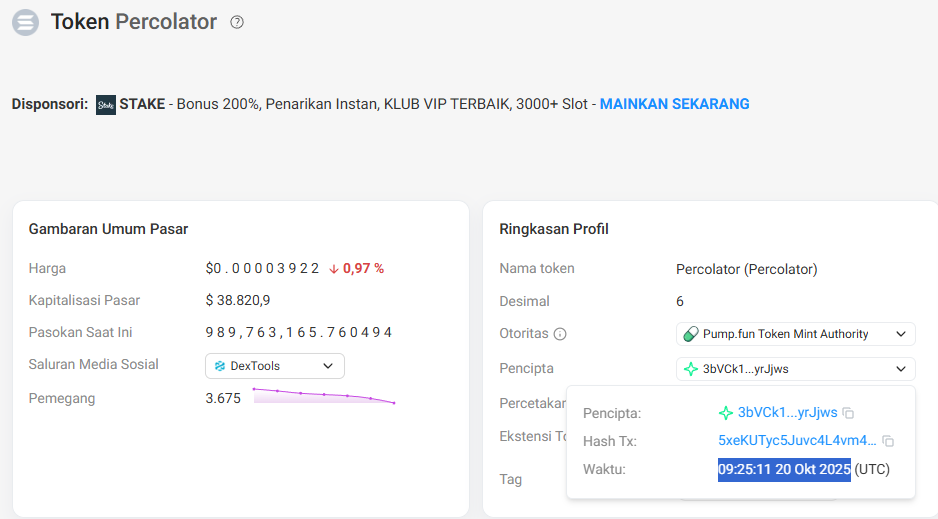This screenshot has width=938, height=519.
Task: Click the green sparkle icon in popup Pencipta row
Action: (726, 413)
